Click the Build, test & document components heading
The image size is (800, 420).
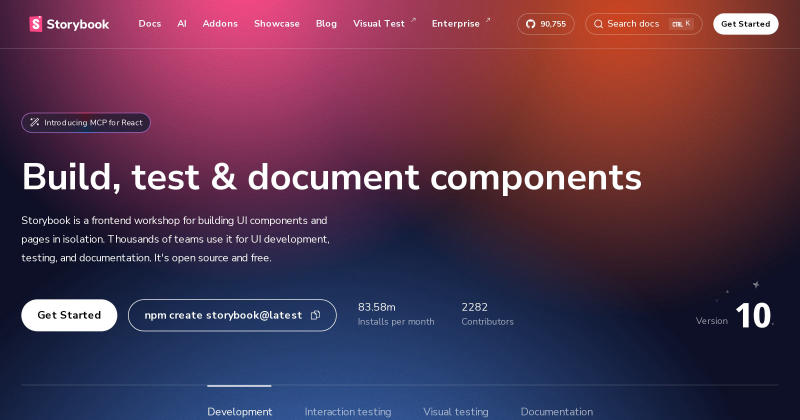[332, 177]
